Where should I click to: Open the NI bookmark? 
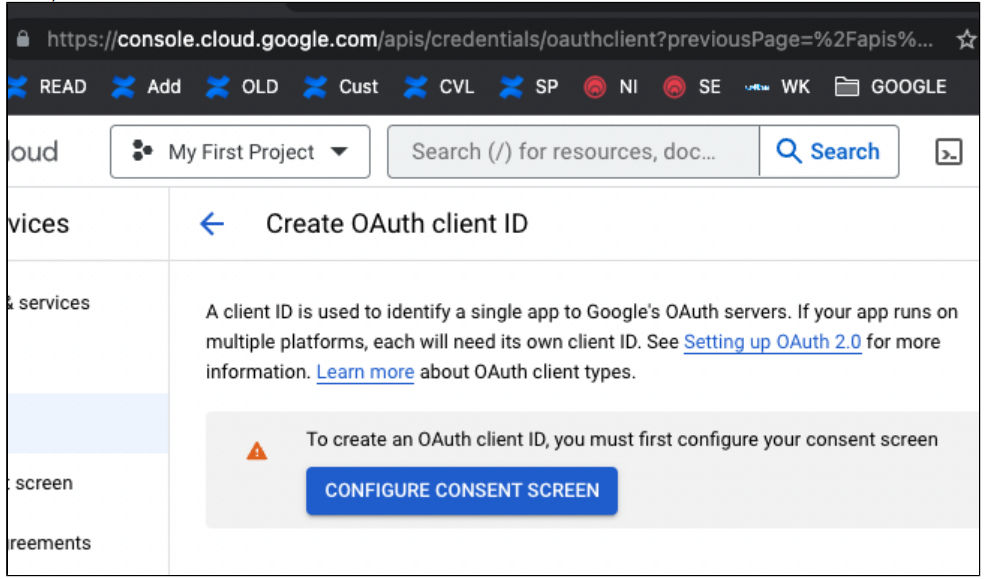point(611,87)
